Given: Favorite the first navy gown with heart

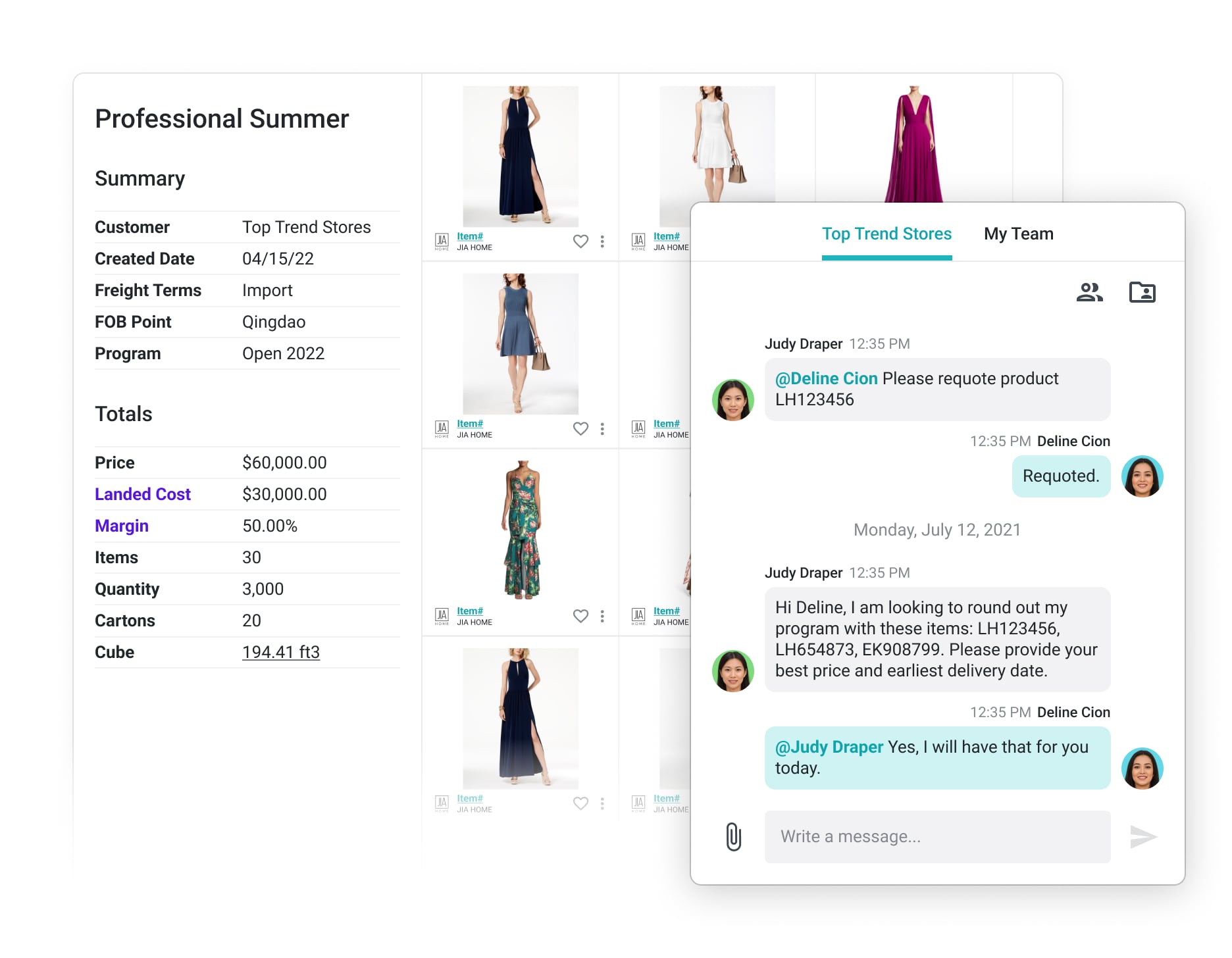Looking at the screenshot, I should tap(580, 241).
